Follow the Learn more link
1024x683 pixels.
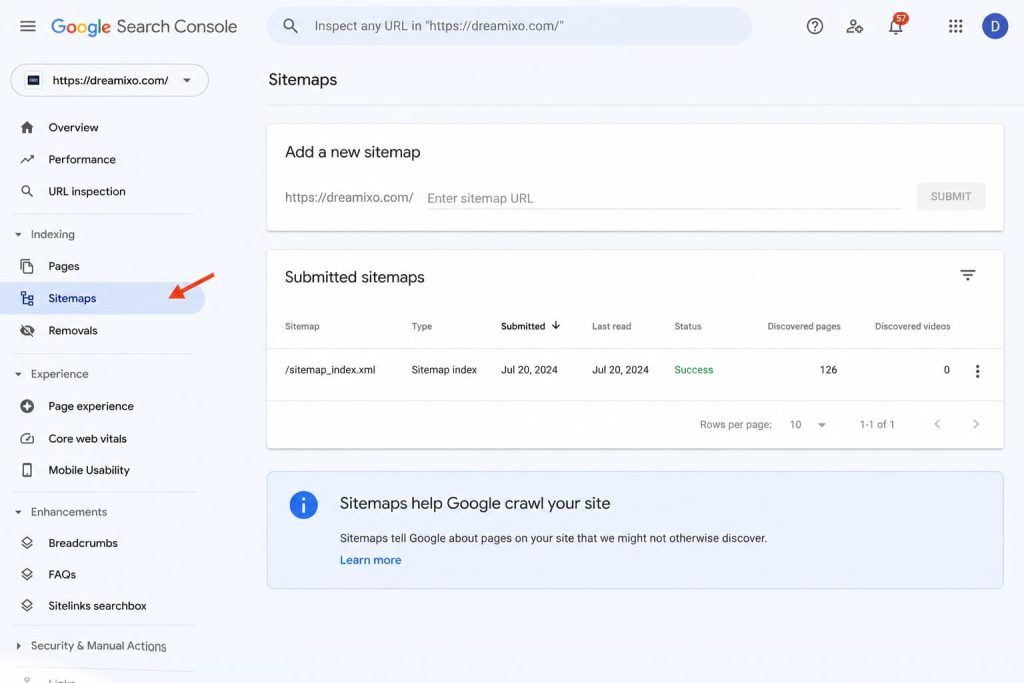370,560
